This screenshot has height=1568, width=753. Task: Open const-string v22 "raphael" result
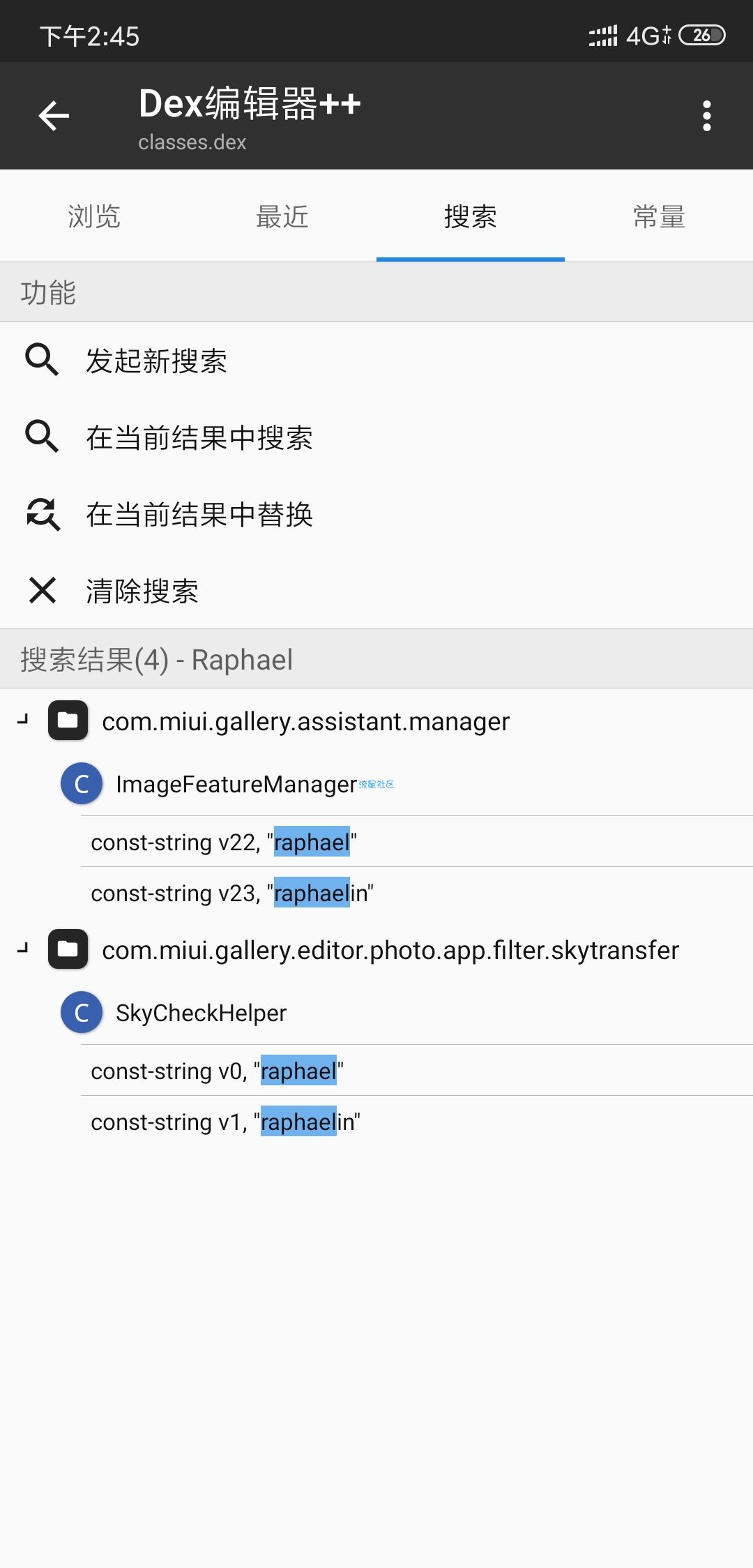(417, 842)
